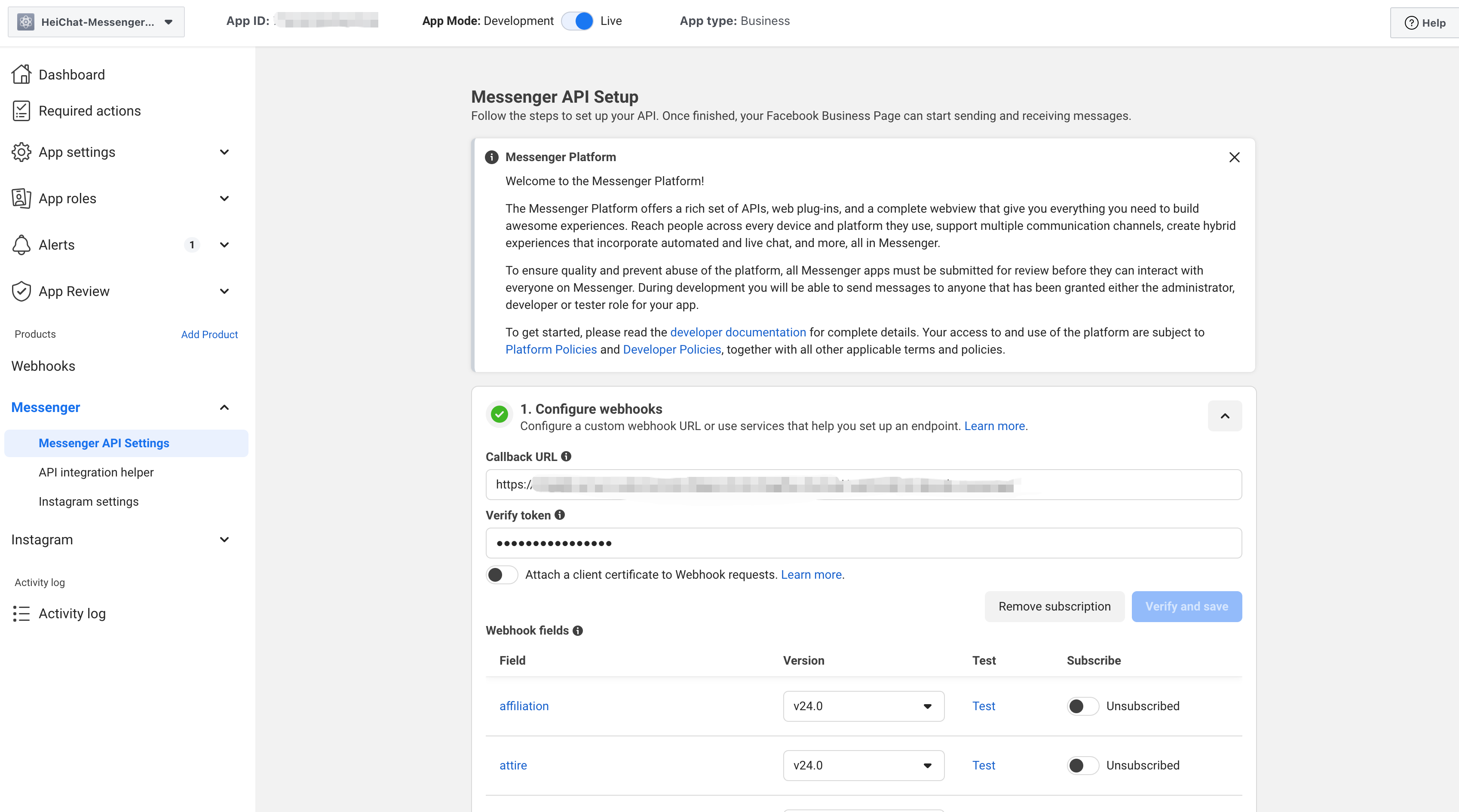Collapse the Messenger section in the sidebar
This screenshot has height=812, width=1459.
pyautogui.click(x=224, y=407)
